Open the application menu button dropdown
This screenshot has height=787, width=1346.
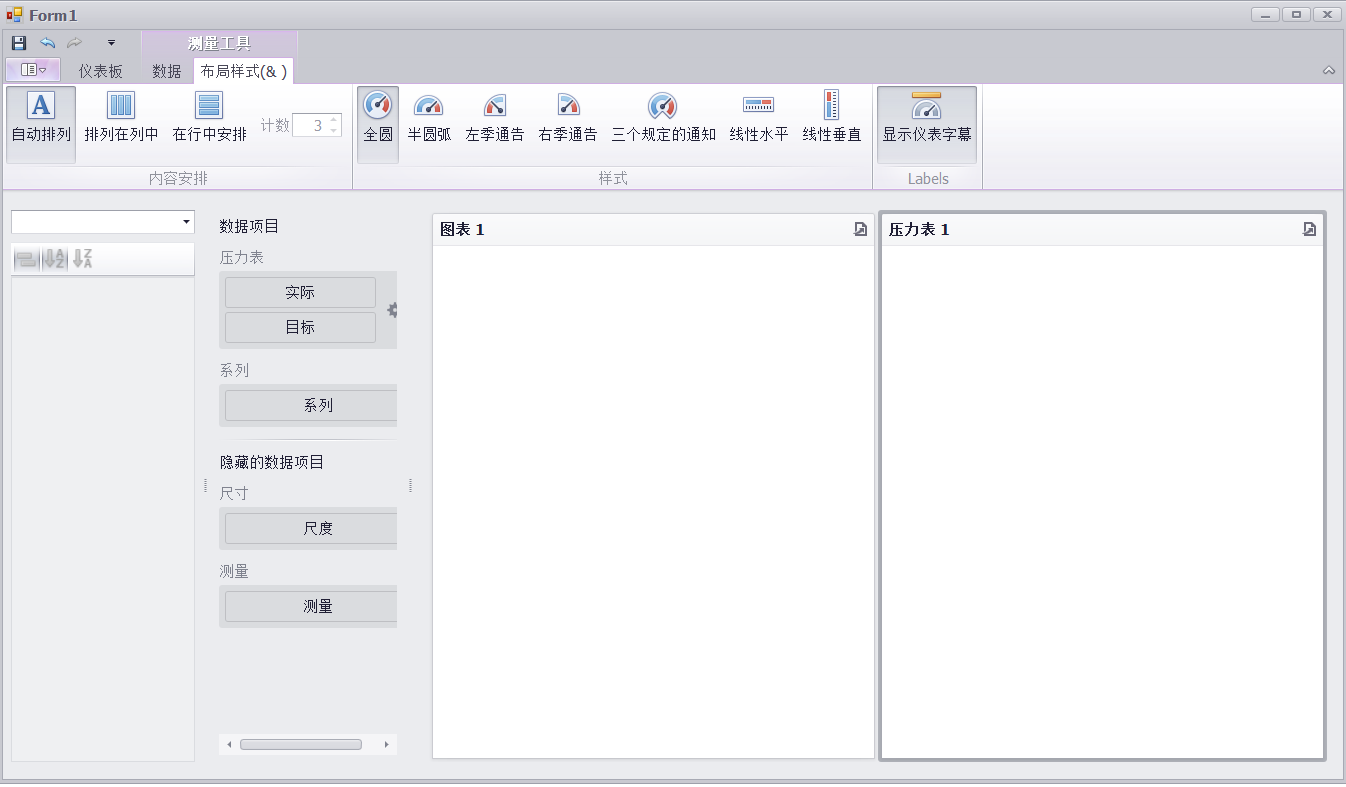click(33, 70)
